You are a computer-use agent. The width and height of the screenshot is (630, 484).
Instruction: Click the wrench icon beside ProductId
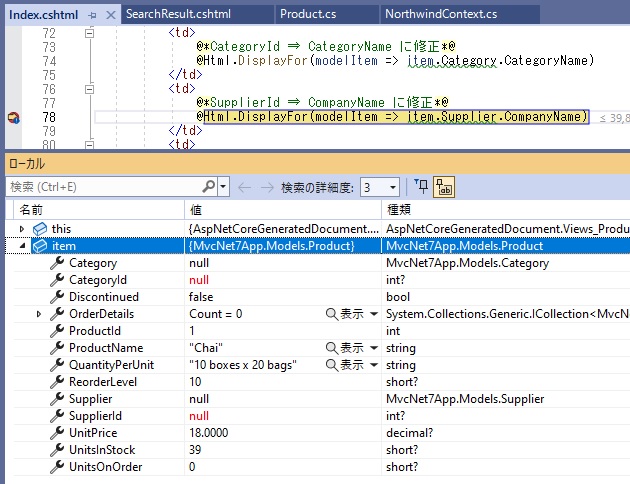57,331
